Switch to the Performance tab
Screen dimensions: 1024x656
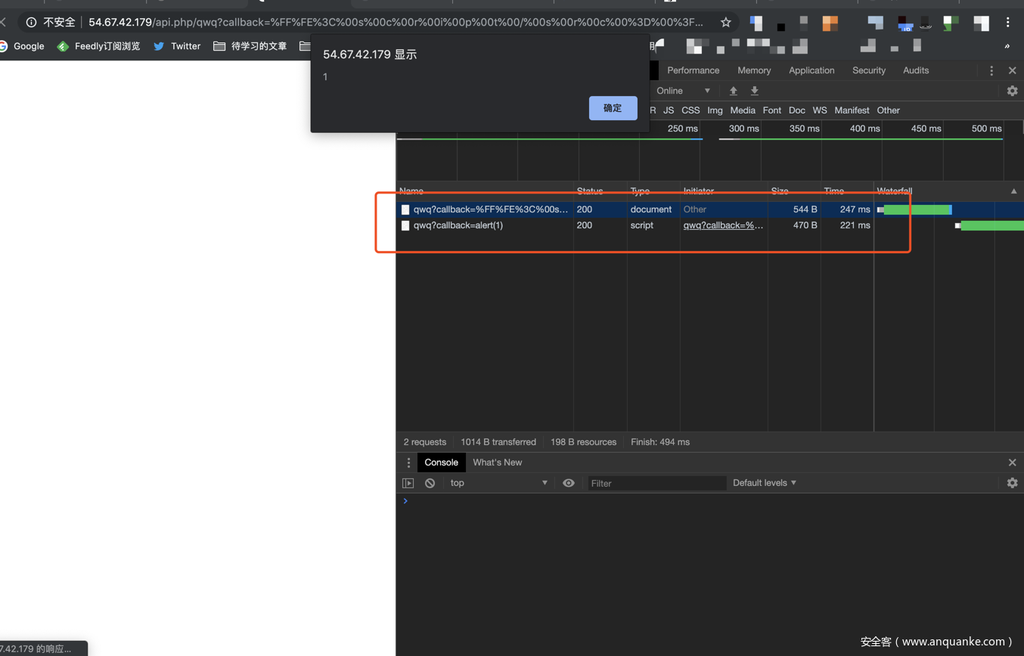tap(693, 71)
